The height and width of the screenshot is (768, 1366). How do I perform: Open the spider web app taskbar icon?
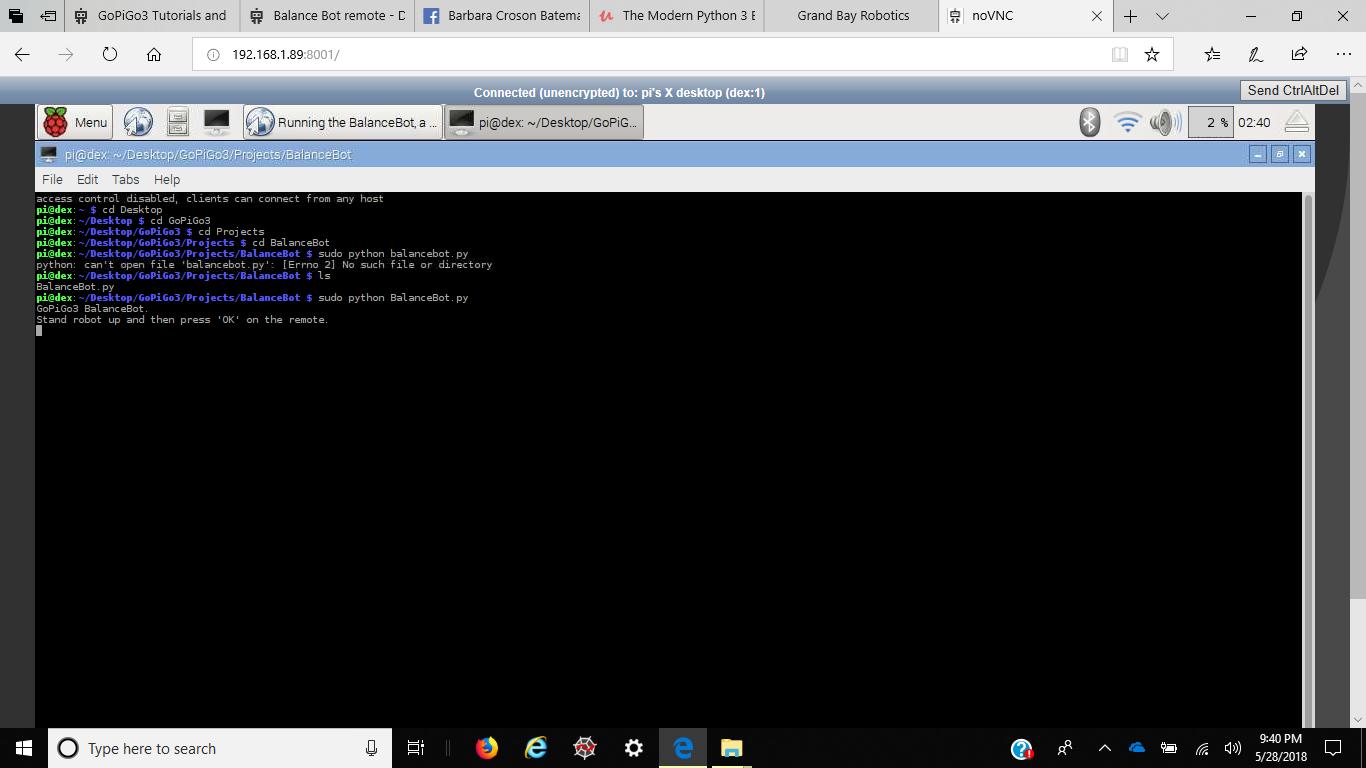585,748
